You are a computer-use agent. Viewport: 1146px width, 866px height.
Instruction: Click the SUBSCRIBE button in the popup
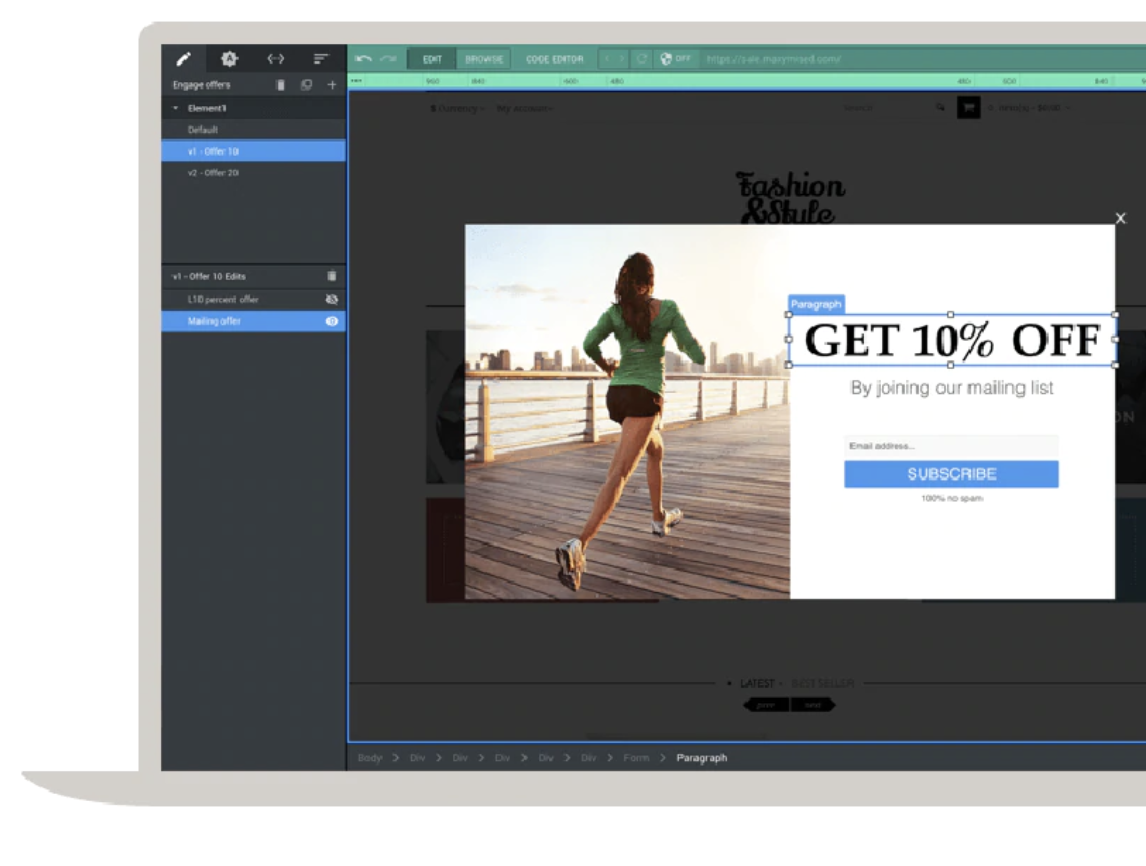pos(951,474)
